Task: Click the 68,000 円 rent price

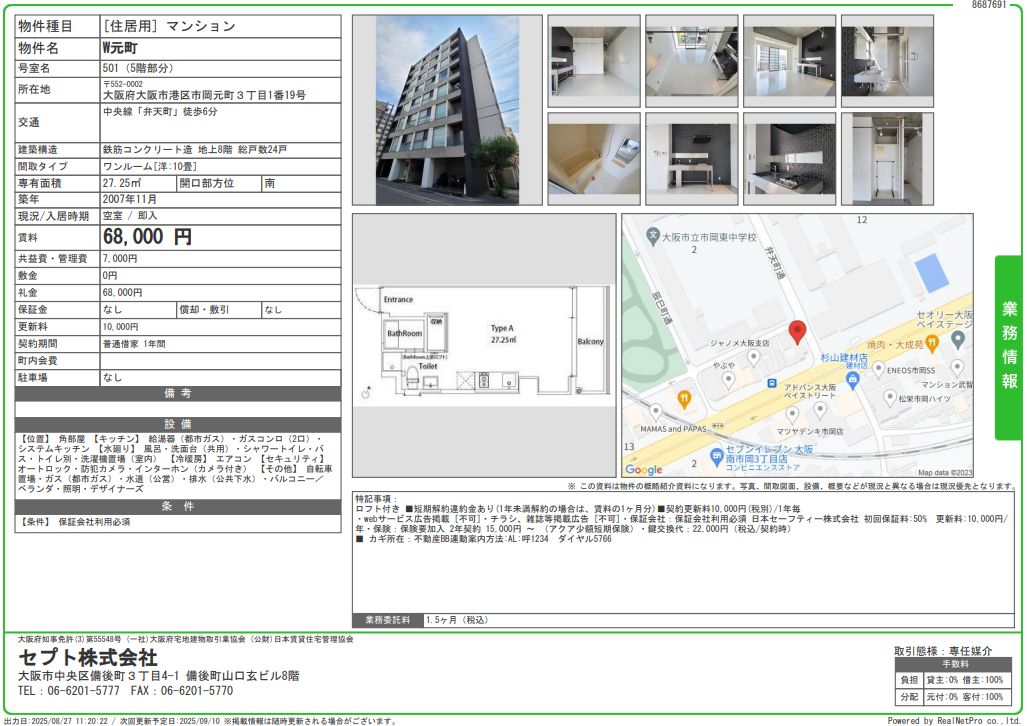Action: tap(148, 237)
